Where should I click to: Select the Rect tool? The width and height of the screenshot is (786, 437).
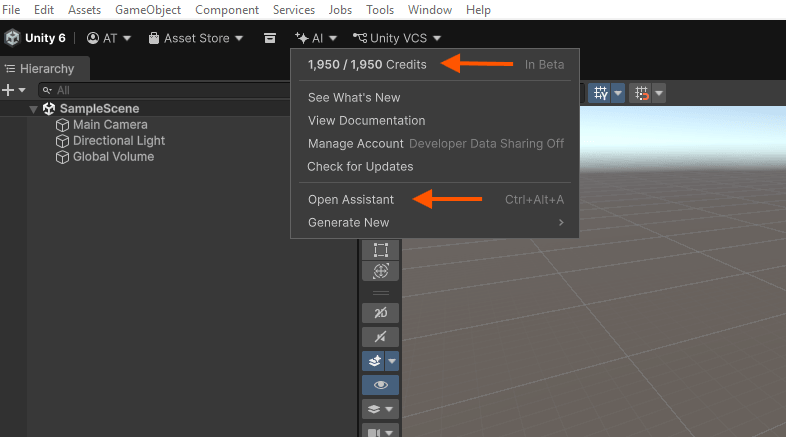tap(380, 250)
